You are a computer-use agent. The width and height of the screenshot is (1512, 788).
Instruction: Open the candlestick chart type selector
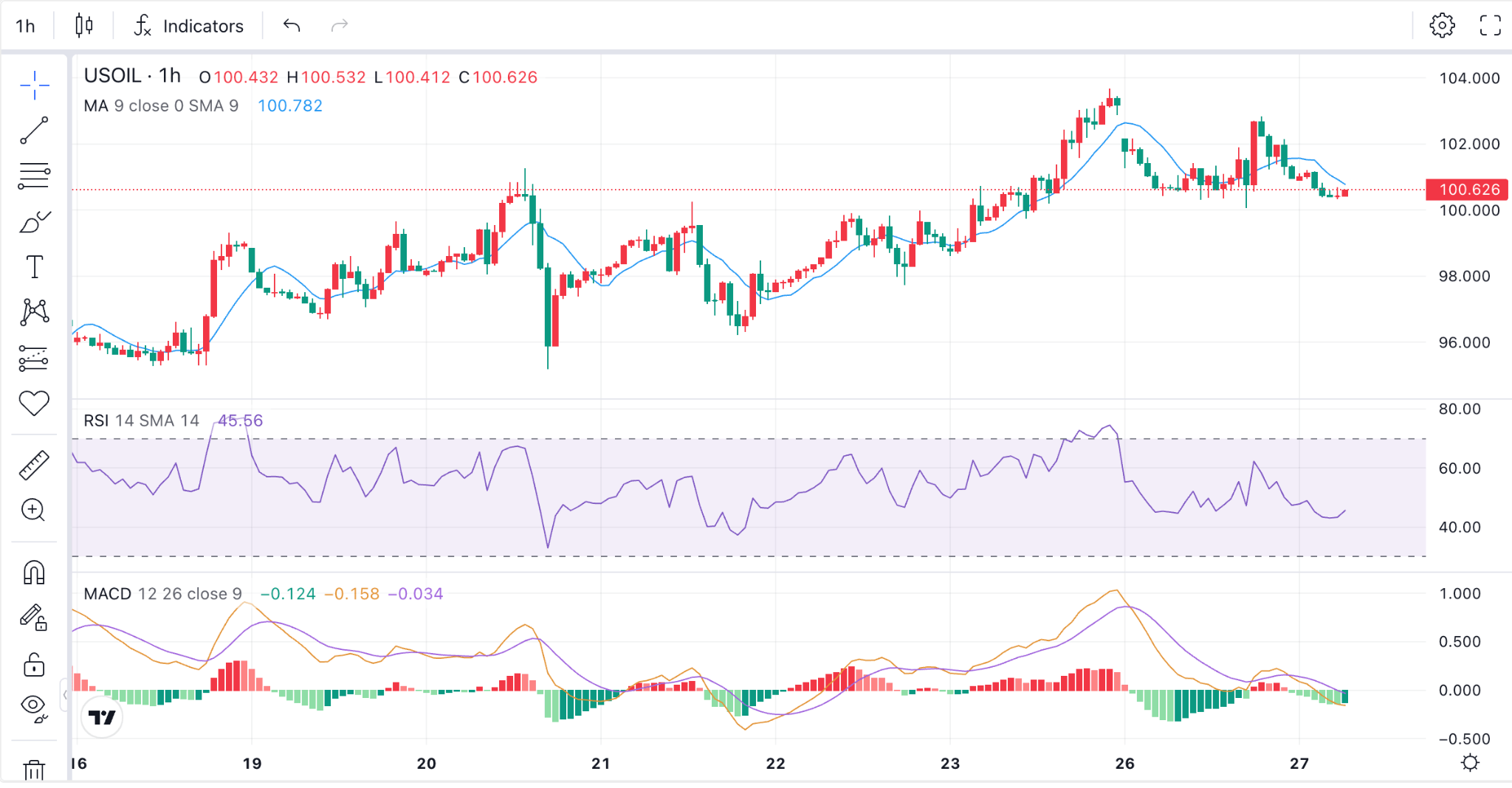(84, 26)
